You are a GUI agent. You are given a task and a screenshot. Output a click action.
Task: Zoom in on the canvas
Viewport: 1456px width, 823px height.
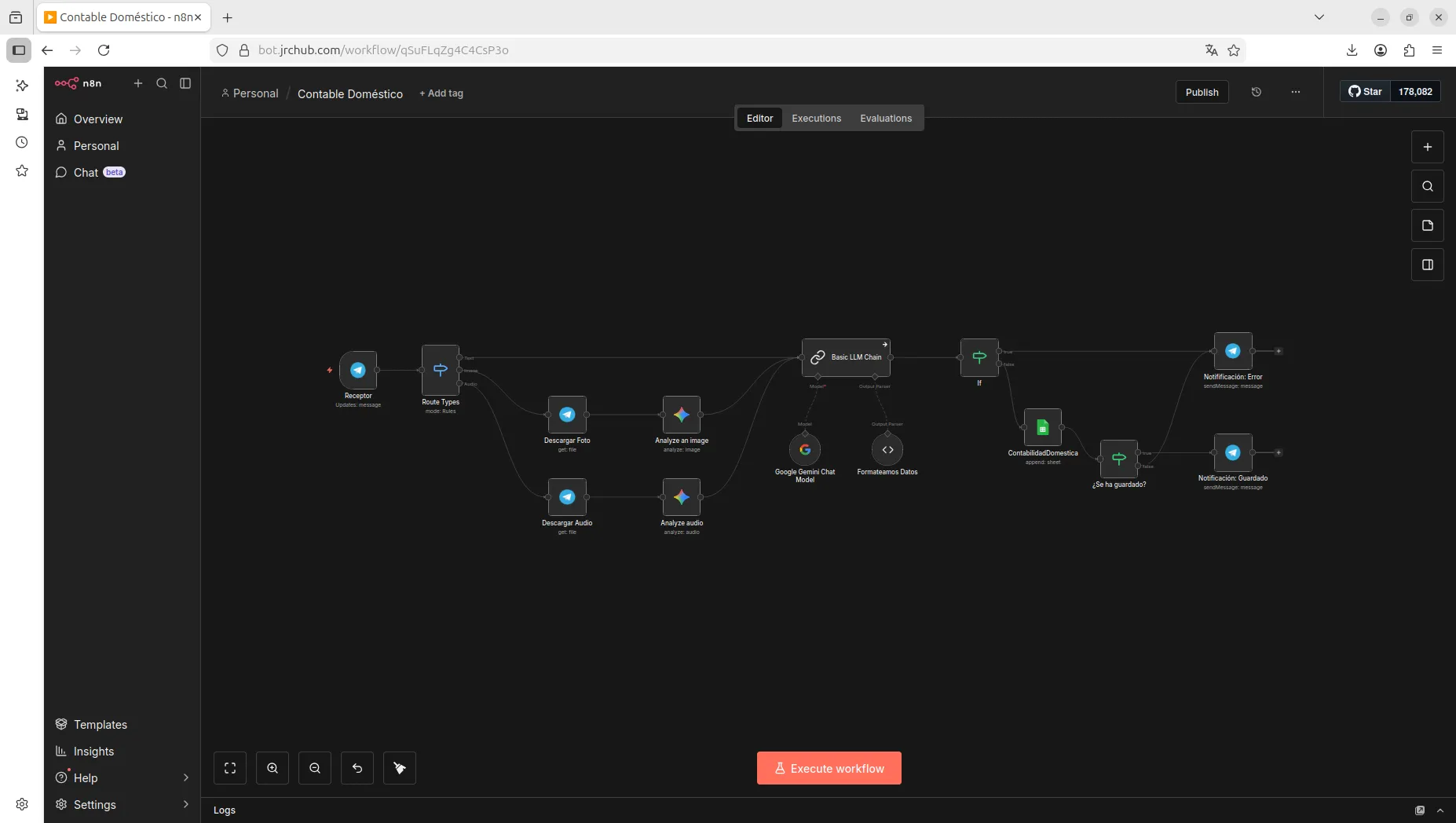coord(273,768)
